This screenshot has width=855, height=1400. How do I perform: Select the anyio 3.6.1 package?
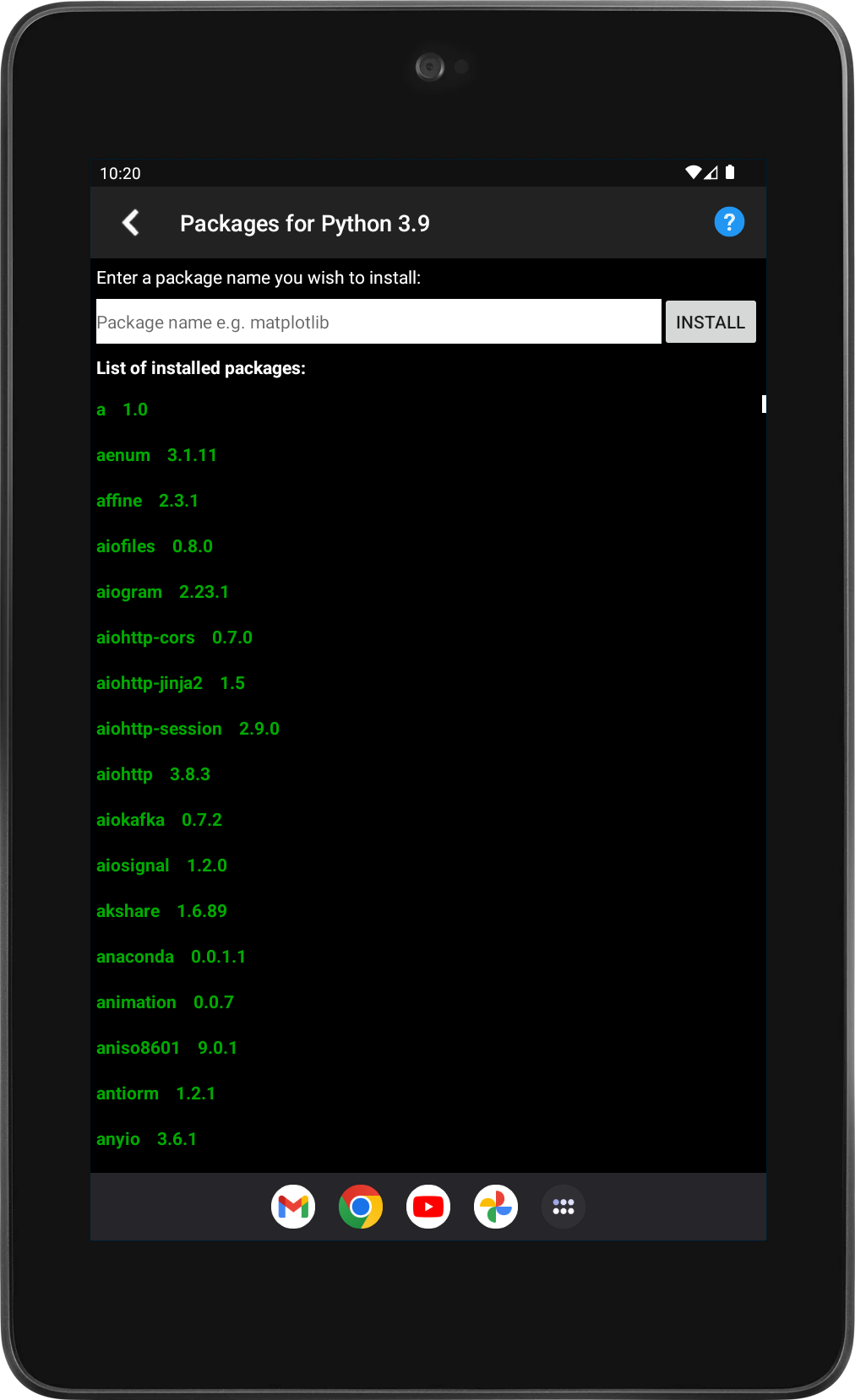click(146, 1139)
